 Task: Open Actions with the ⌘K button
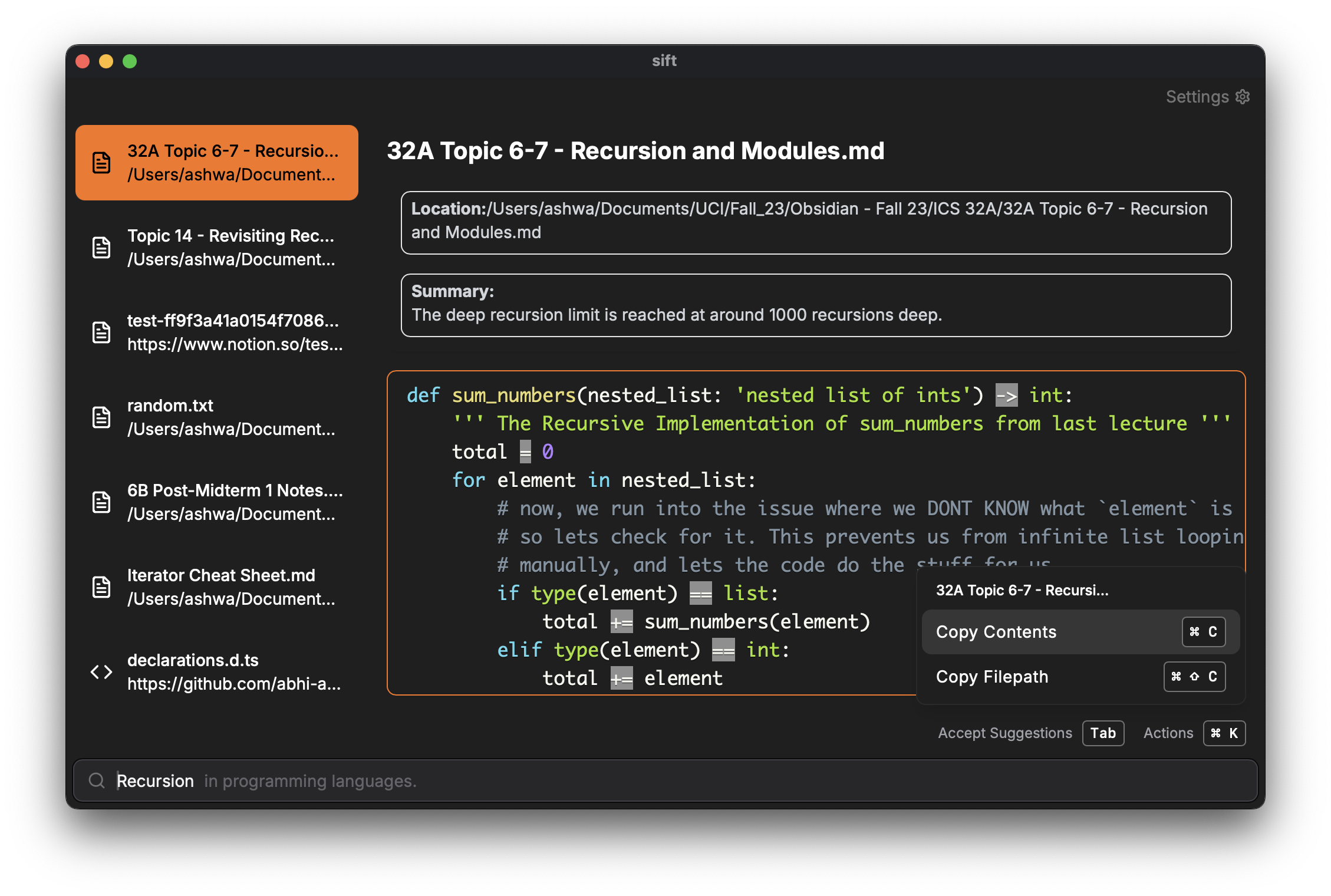tap(1224, 733)
